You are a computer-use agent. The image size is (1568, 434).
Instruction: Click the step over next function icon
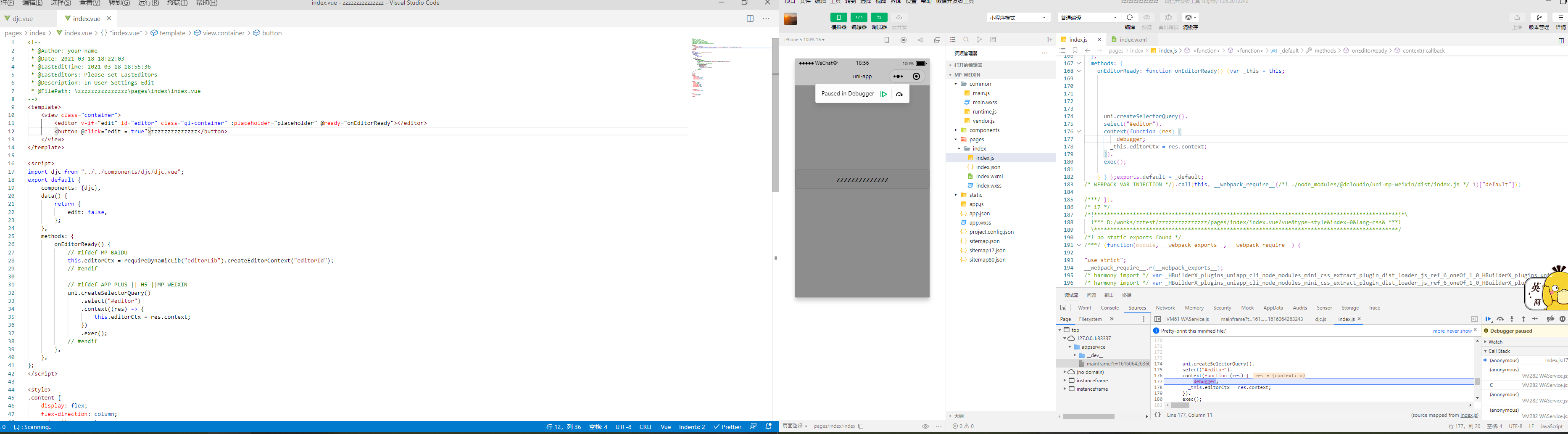[1500, 319]
